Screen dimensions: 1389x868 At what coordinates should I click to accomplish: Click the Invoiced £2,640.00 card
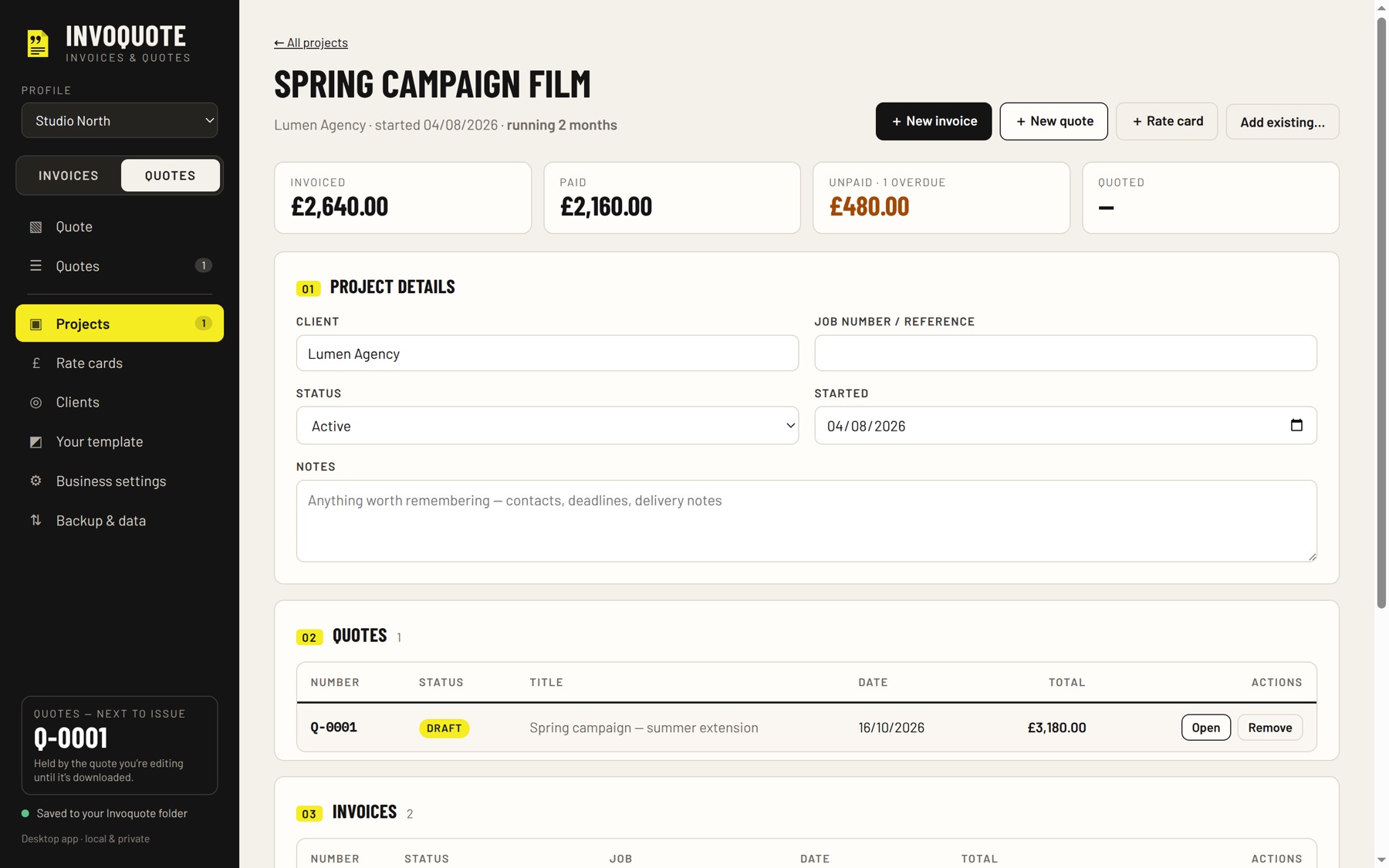pyautogui.click(x=403, y=198)
